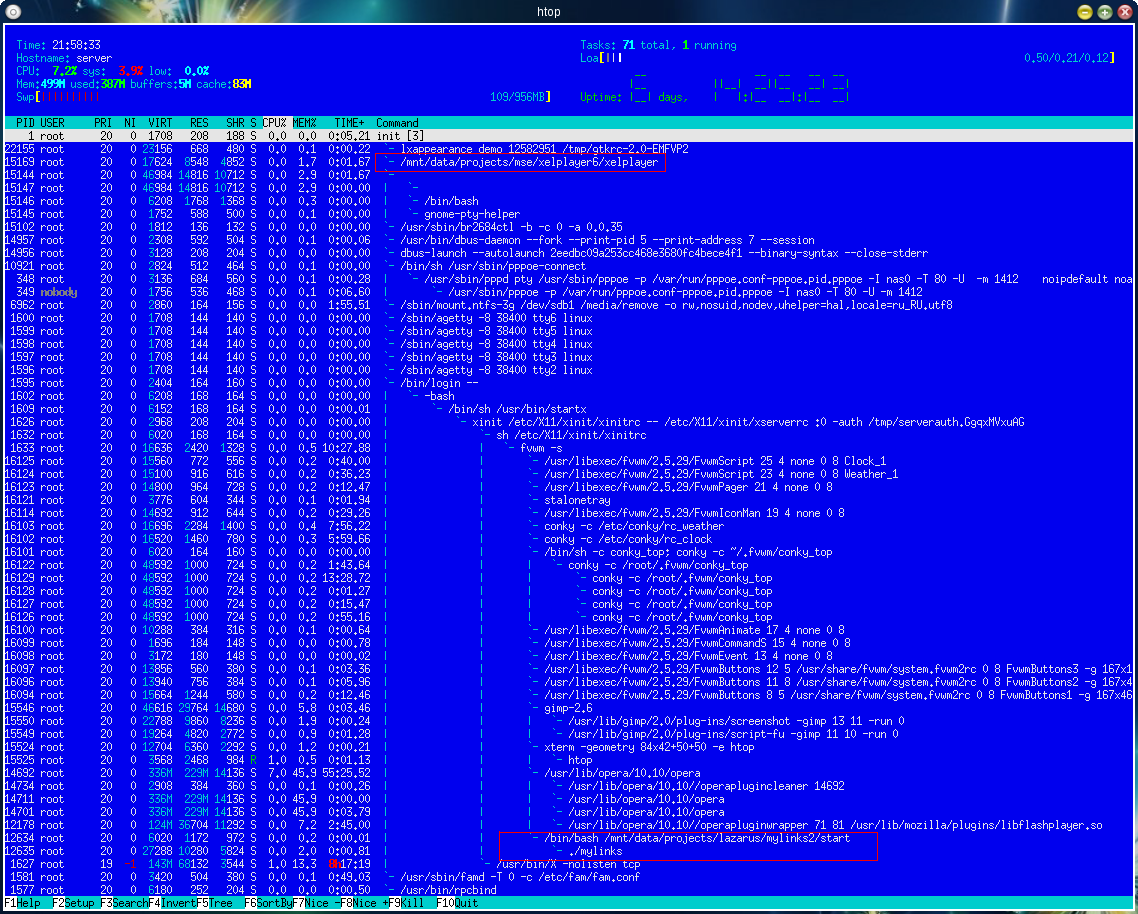Click the TIME+ column header

pyautogui.click(x=350, y=122)
